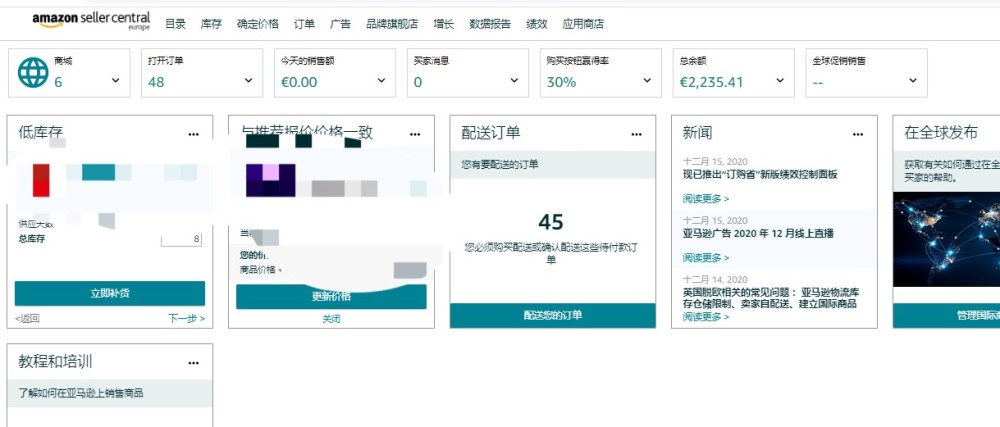Click the news headline about 订购省 新版绩效控制面板

click(x=760, y=175)
